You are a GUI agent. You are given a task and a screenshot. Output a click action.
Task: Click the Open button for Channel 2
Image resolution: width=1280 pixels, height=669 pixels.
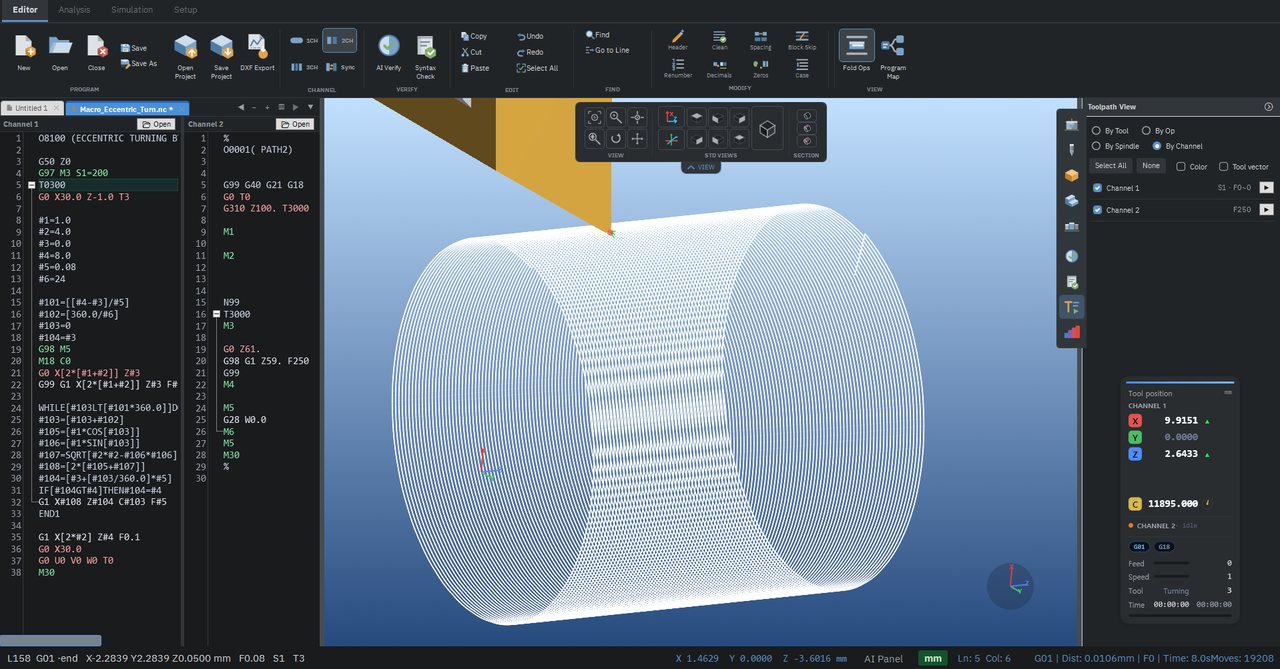(x=294, y=124)
